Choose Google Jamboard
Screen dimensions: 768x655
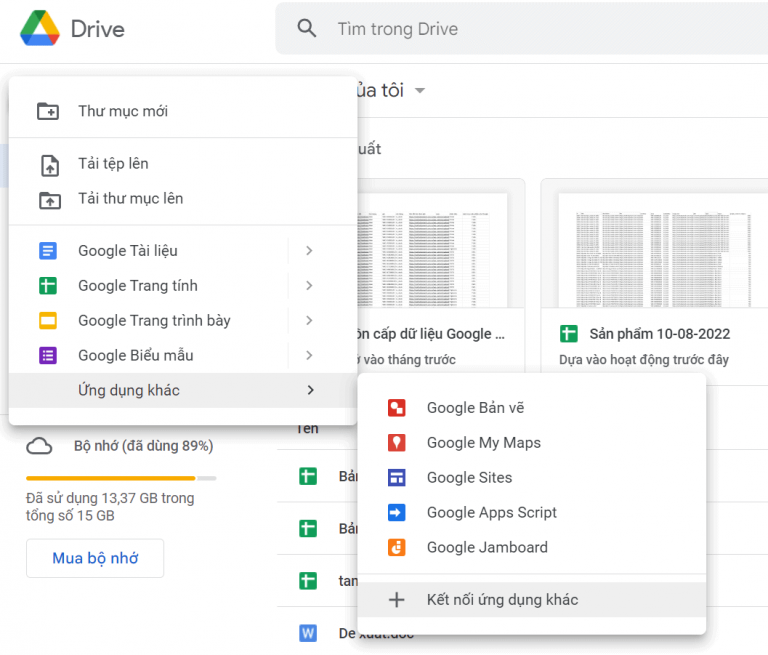pos(531,547)
